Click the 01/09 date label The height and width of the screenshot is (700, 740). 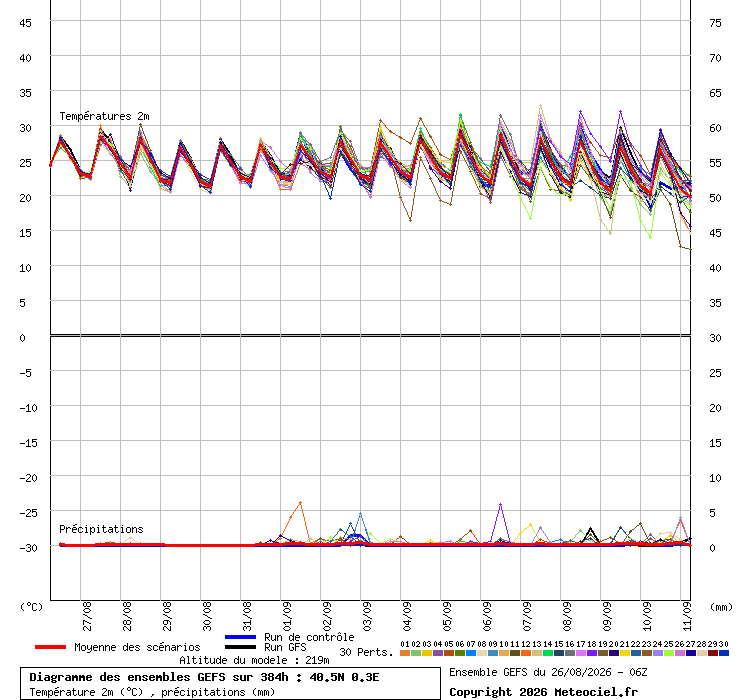(x=287, y=616)
